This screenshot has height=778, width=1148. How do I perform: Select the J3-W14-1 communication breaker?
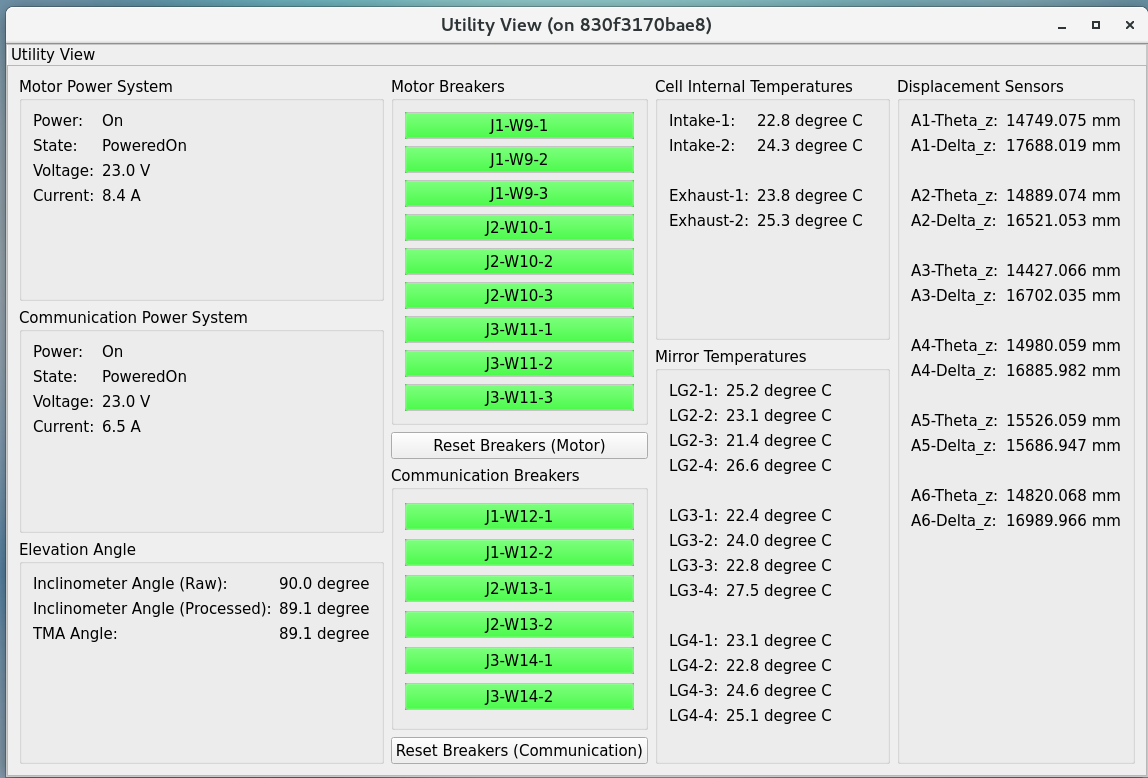(519, 661)
